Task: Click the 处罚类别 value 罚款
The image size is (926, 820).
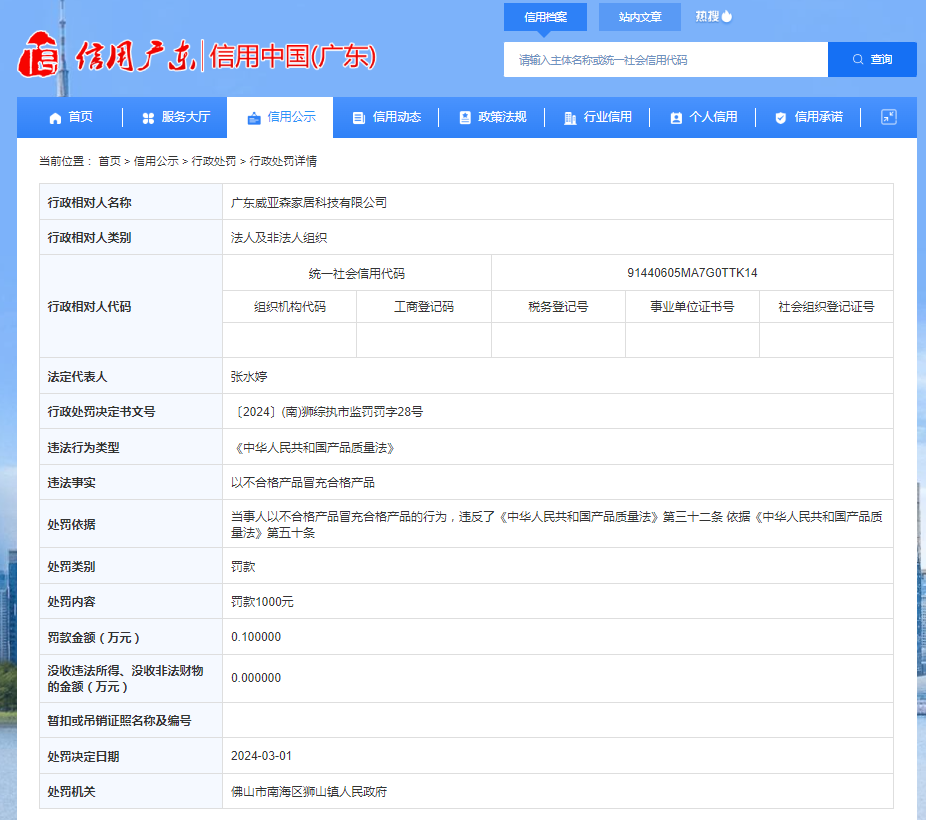Action: click(243, 567)
